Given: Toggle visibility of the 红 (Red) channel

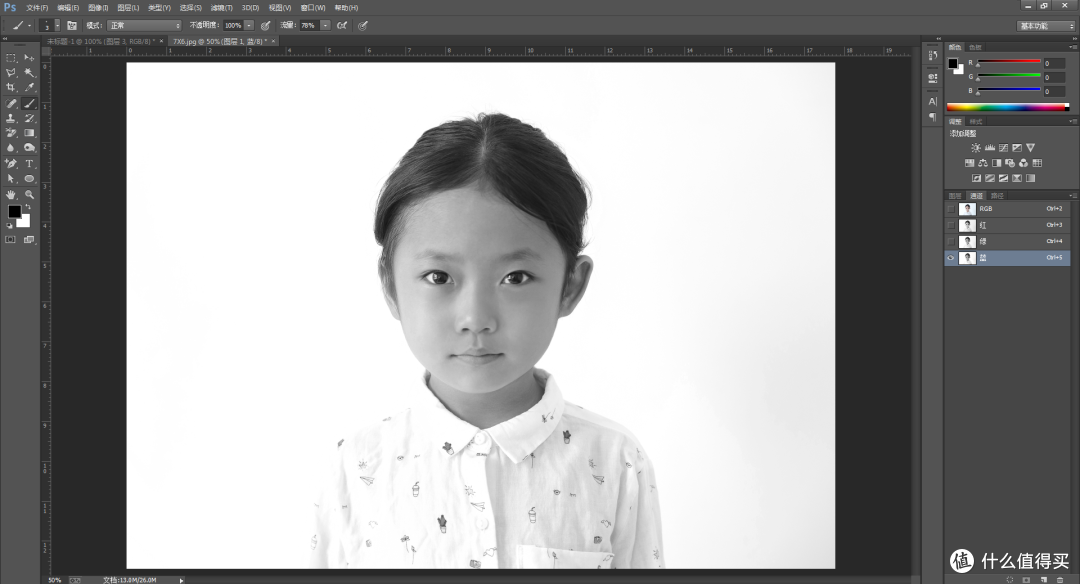Looking at the screenshot, I should click(x=951, y=225).
